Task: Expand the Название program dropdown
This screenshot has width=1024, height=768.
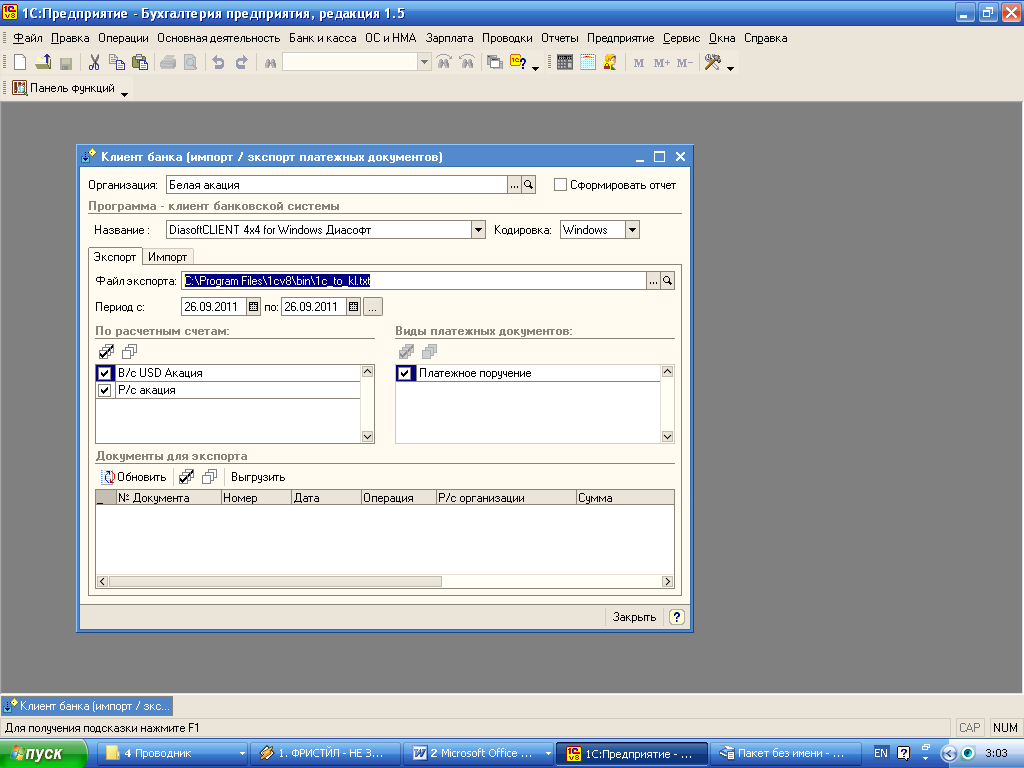Action: 479,230
